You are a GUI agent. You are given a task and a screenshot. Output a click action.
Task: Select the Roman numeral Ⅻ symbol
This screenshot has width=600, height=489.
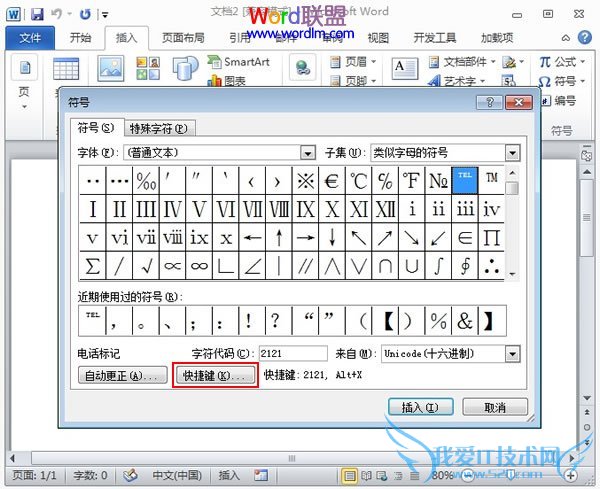pyautogui.click(x=385, y=209)
